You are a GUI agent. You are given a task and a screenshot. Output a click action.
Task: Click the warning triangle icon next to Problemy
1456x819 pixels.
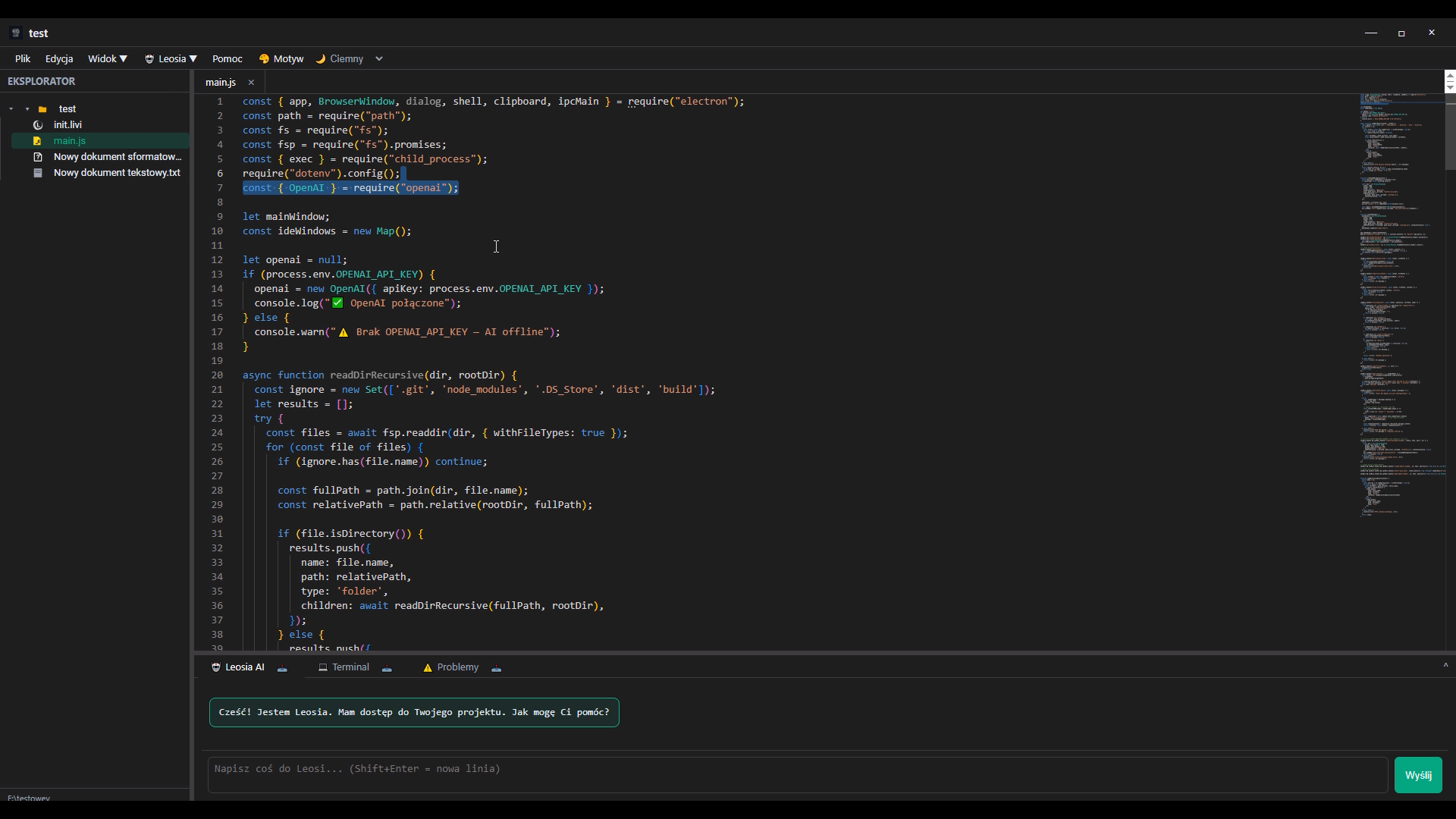428,667
